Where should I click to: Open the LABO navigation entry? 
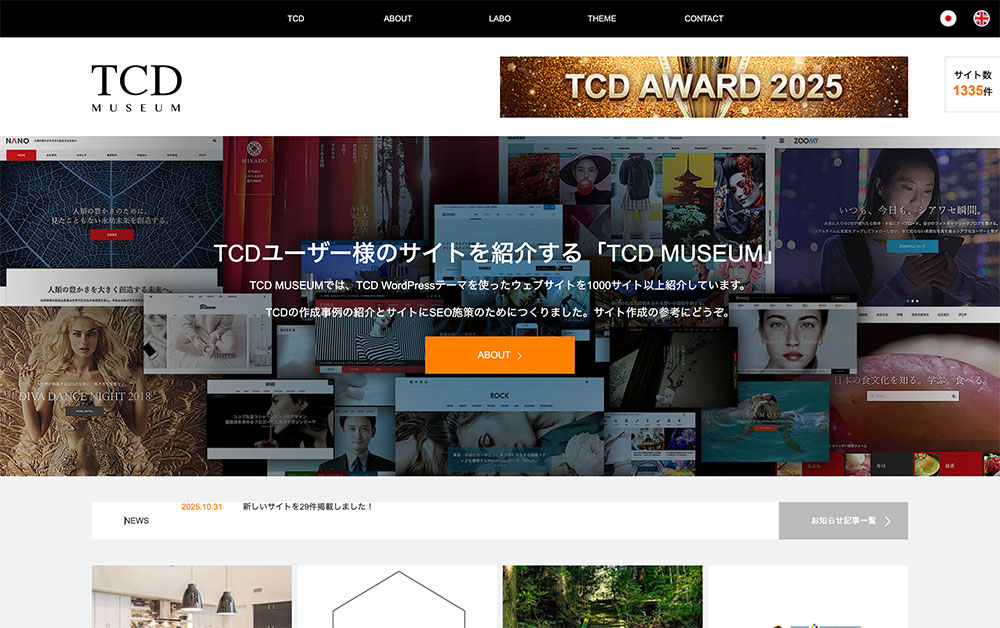[x=499, y=18]
